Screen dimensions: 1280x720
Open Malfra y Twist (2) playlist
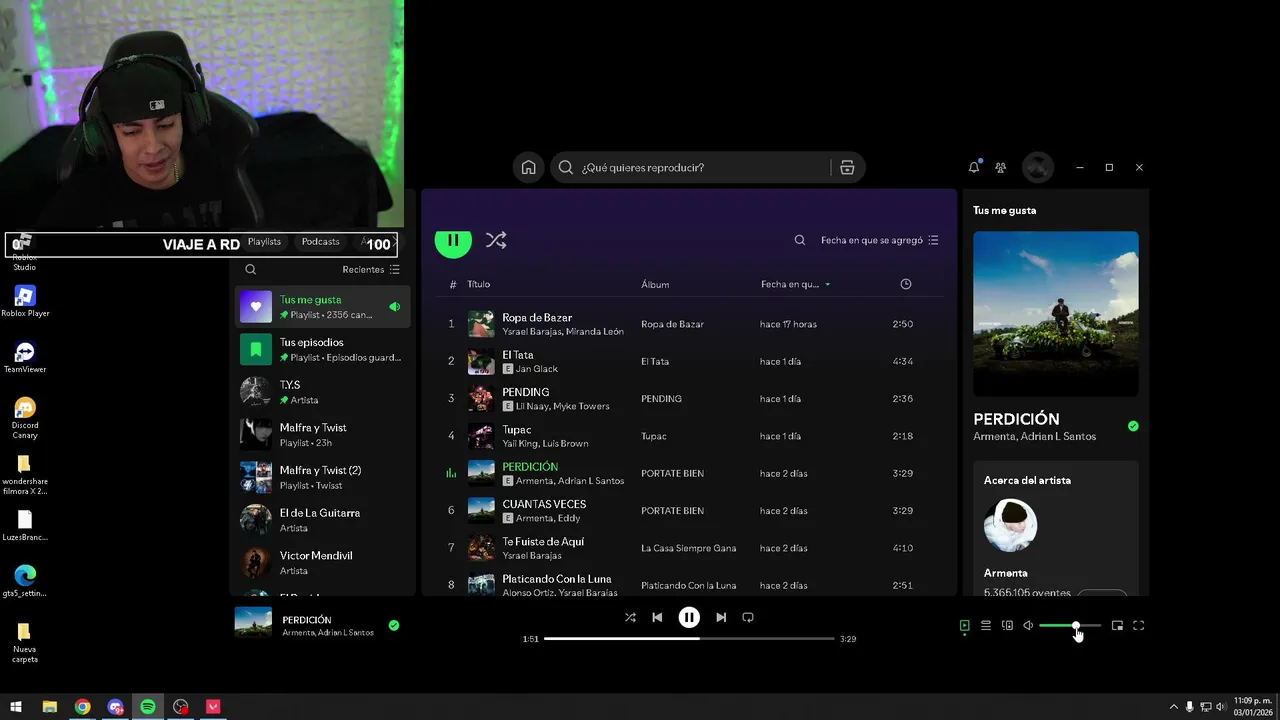323,477
